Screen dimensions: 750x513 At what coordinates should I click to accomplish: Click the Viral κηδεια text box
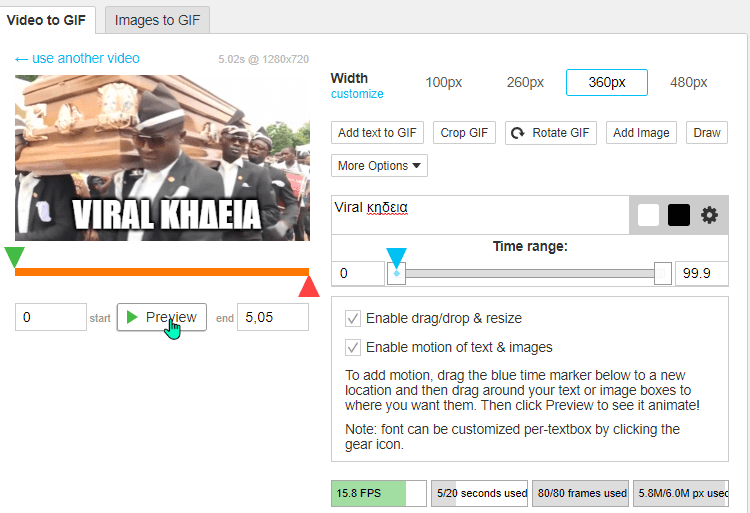[x=480, y=215]
